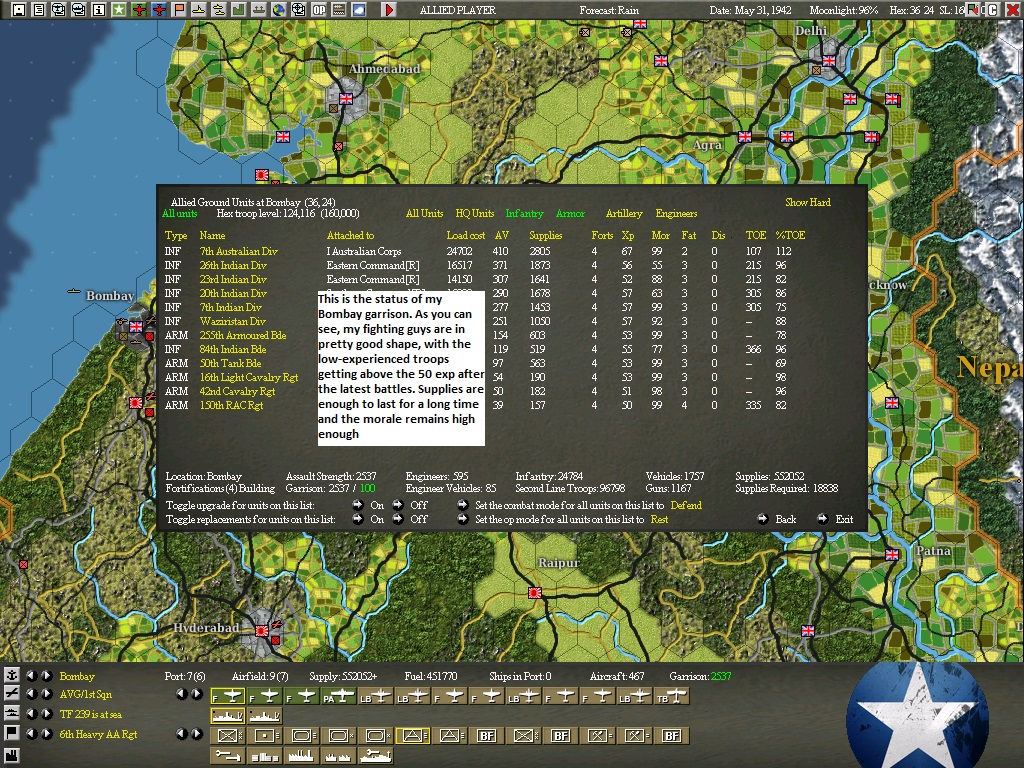Filter list to Infantry
Image resolution: width=1024 pixels, height=768 pixels.
pos(524,214)
